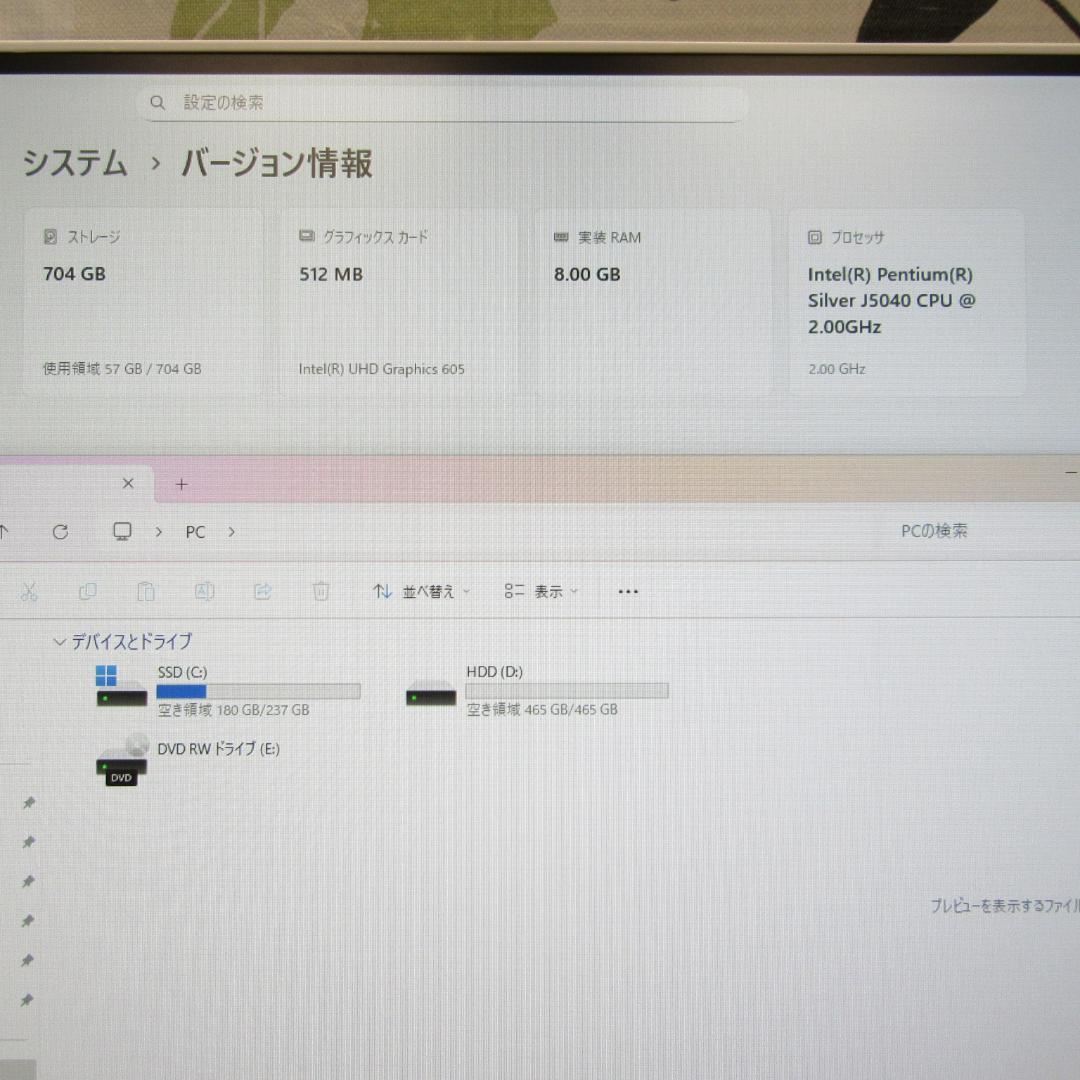Click the Paste icon

[x=146, y=591]
